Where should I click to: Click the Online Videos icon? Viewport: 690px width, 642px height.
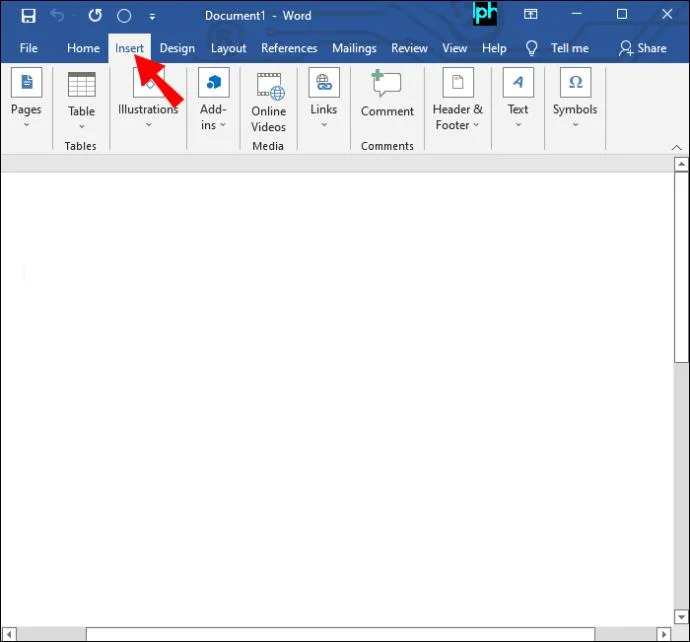pyautogui.click(x=270, y=86)
